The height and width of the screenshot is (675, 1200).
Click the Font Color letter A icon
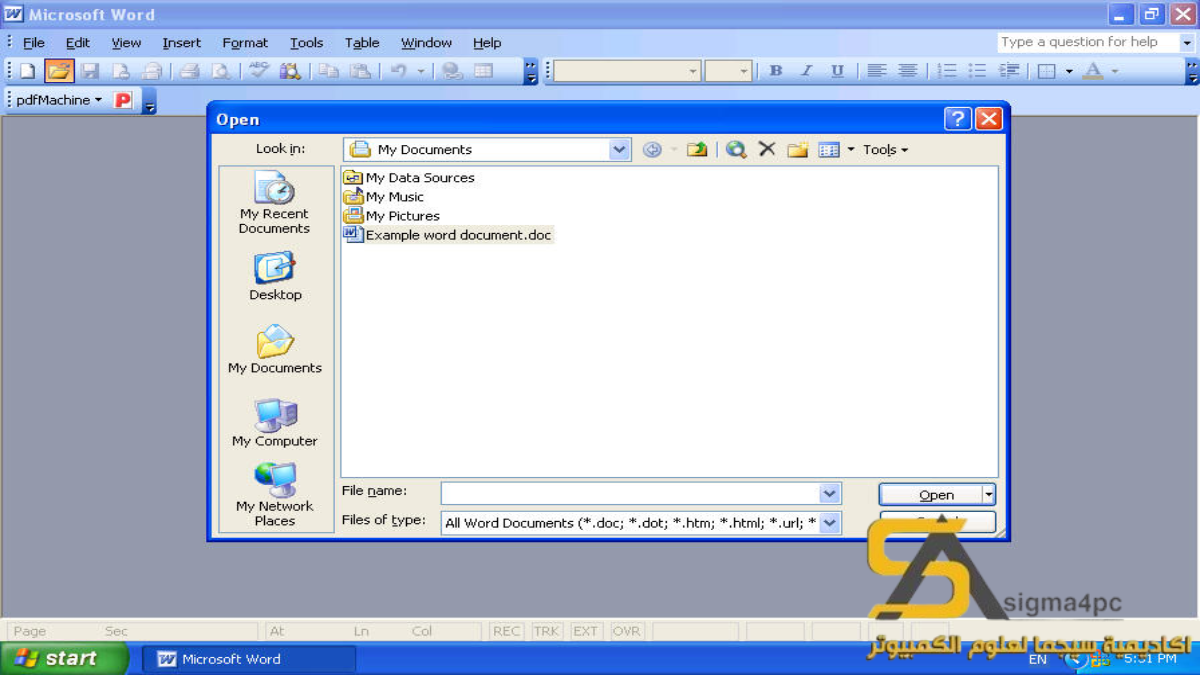pos(1093,71)
